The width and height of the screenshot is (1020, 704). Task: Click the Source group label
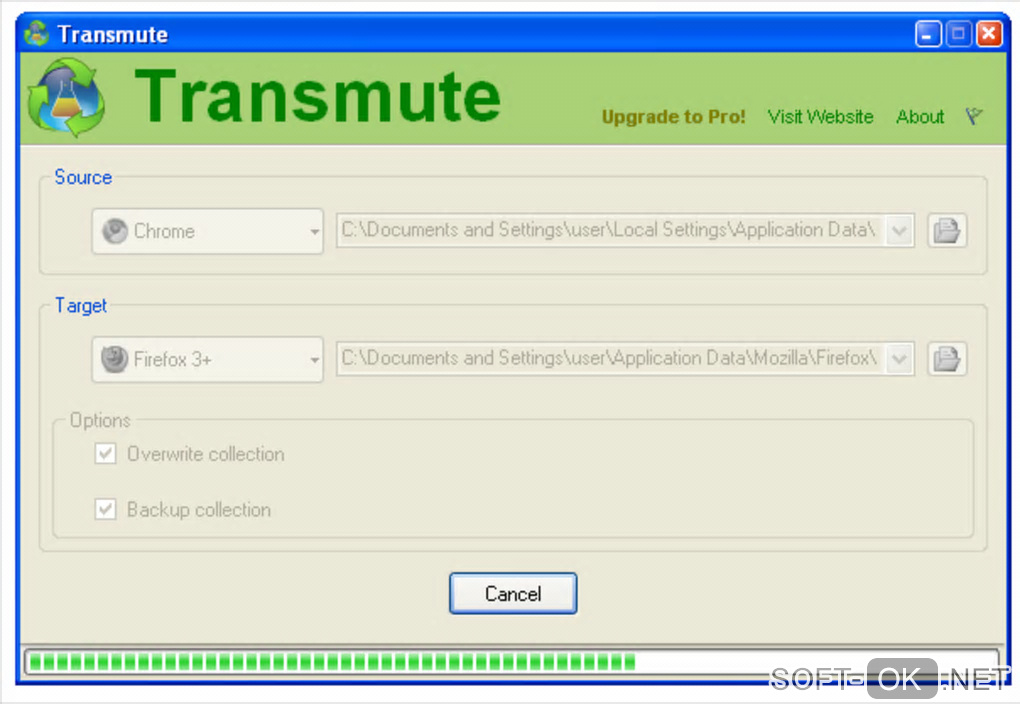pyautogui.click(x=83, y=177)
